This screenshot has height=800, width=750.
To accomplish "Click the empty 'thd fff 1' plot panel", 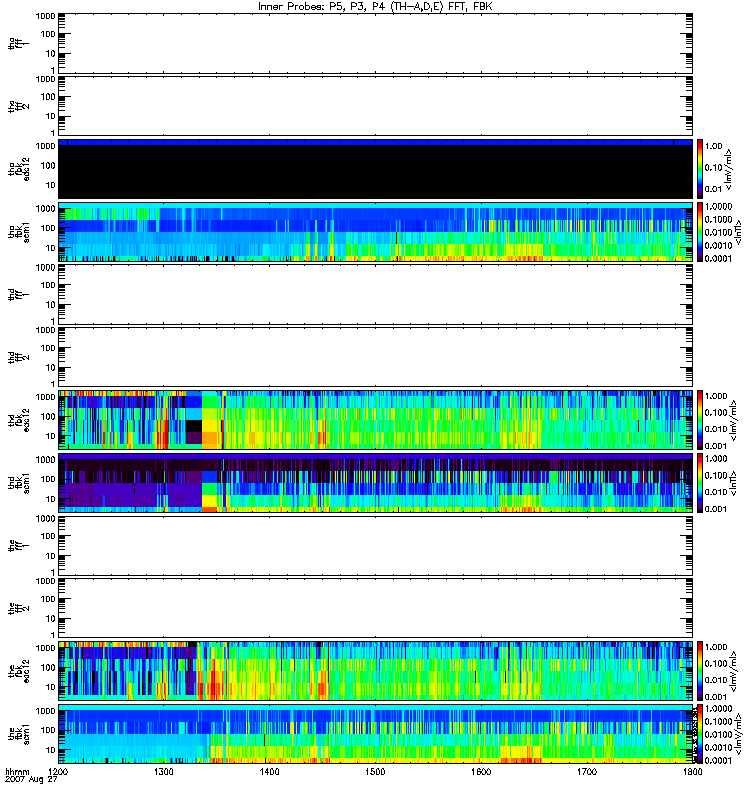I will click(x=375, y=294).
